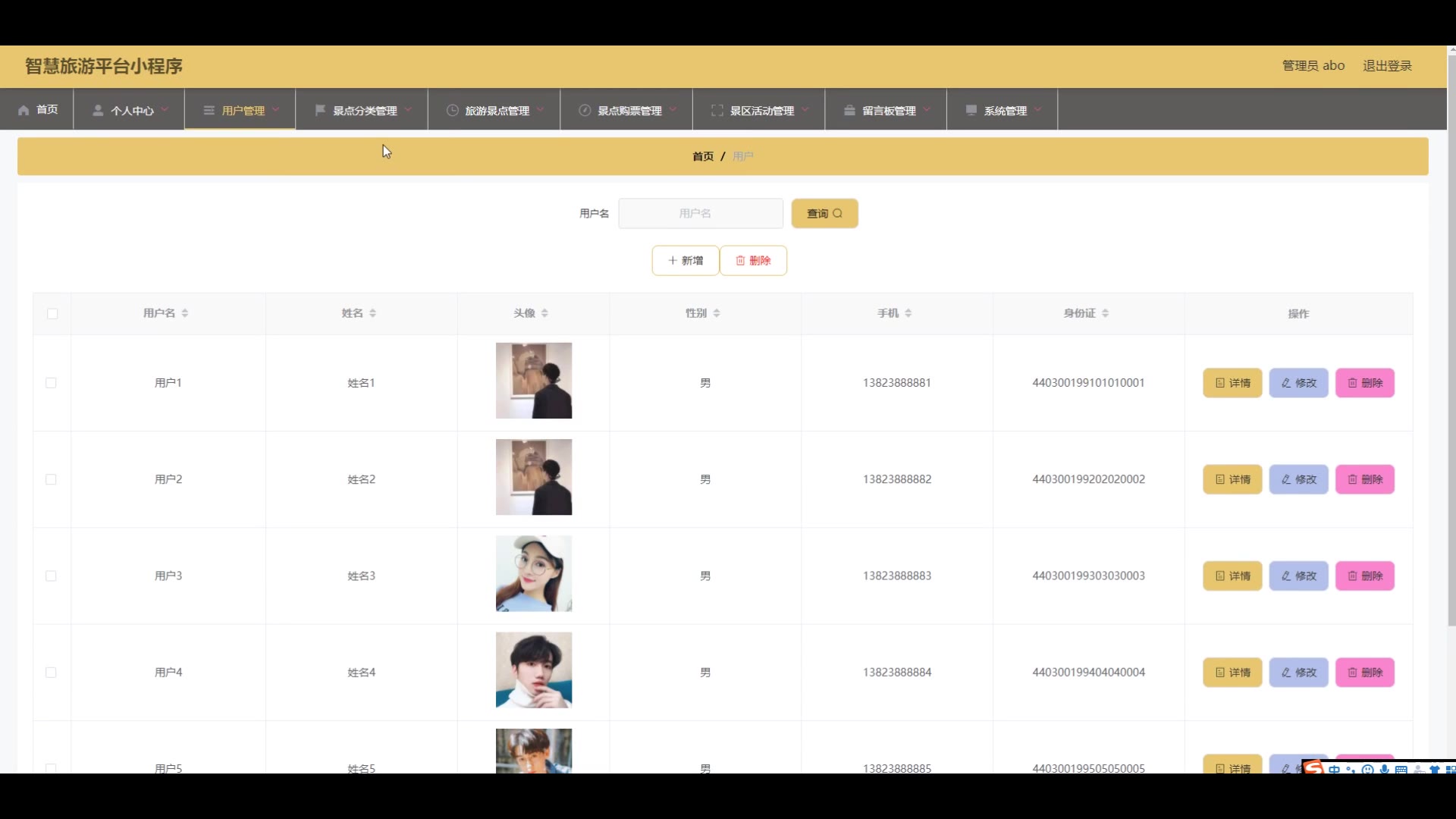Expand the 景区活动管理 dropdown chevron
The width and height of the screenshot is (1456, 819).
[x=805, y=110]
